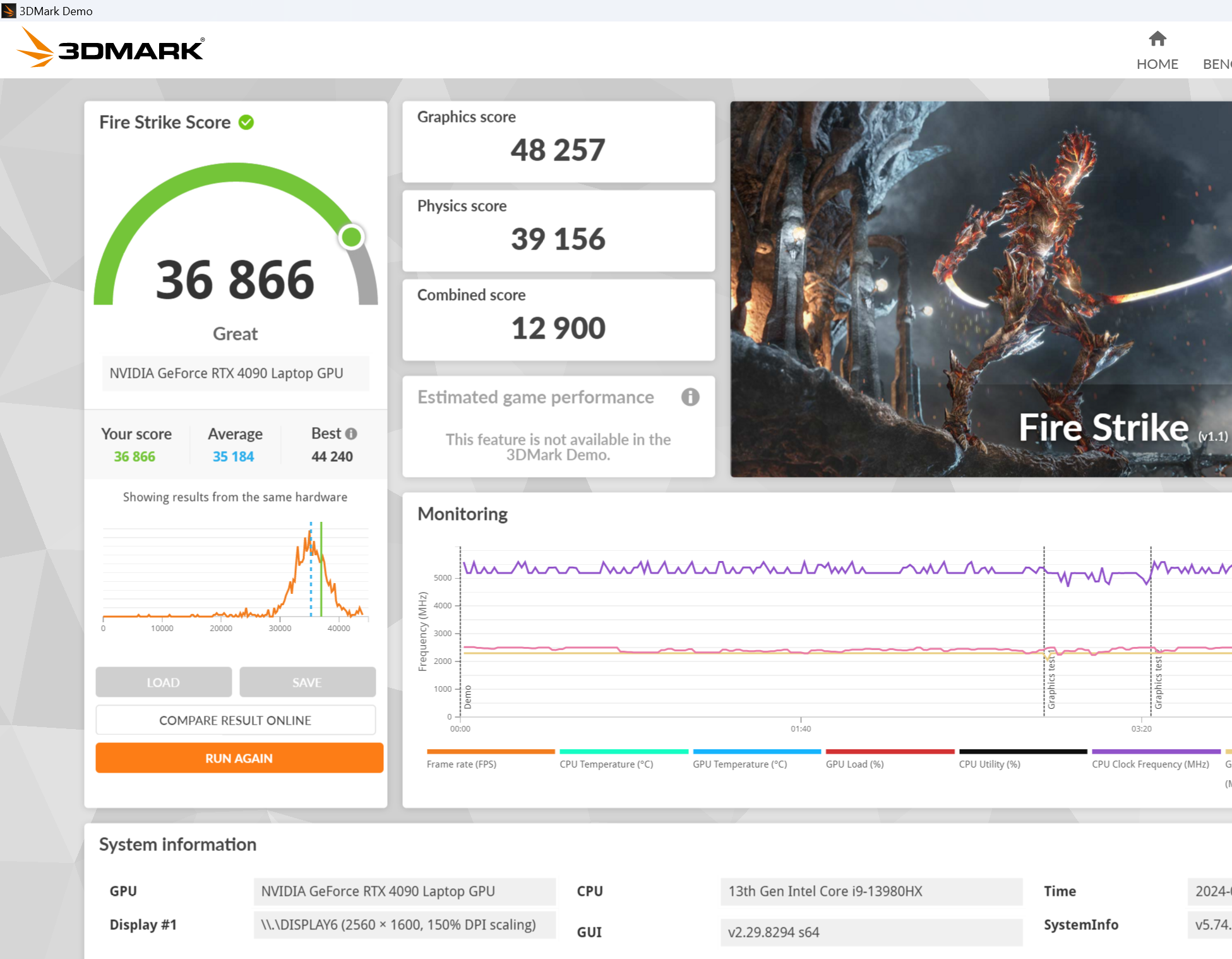Screen dimensions: 1232x959
Task: Toggle the GPU Load (%) legend
Action: pyautogui.click(x=854, y=764)
